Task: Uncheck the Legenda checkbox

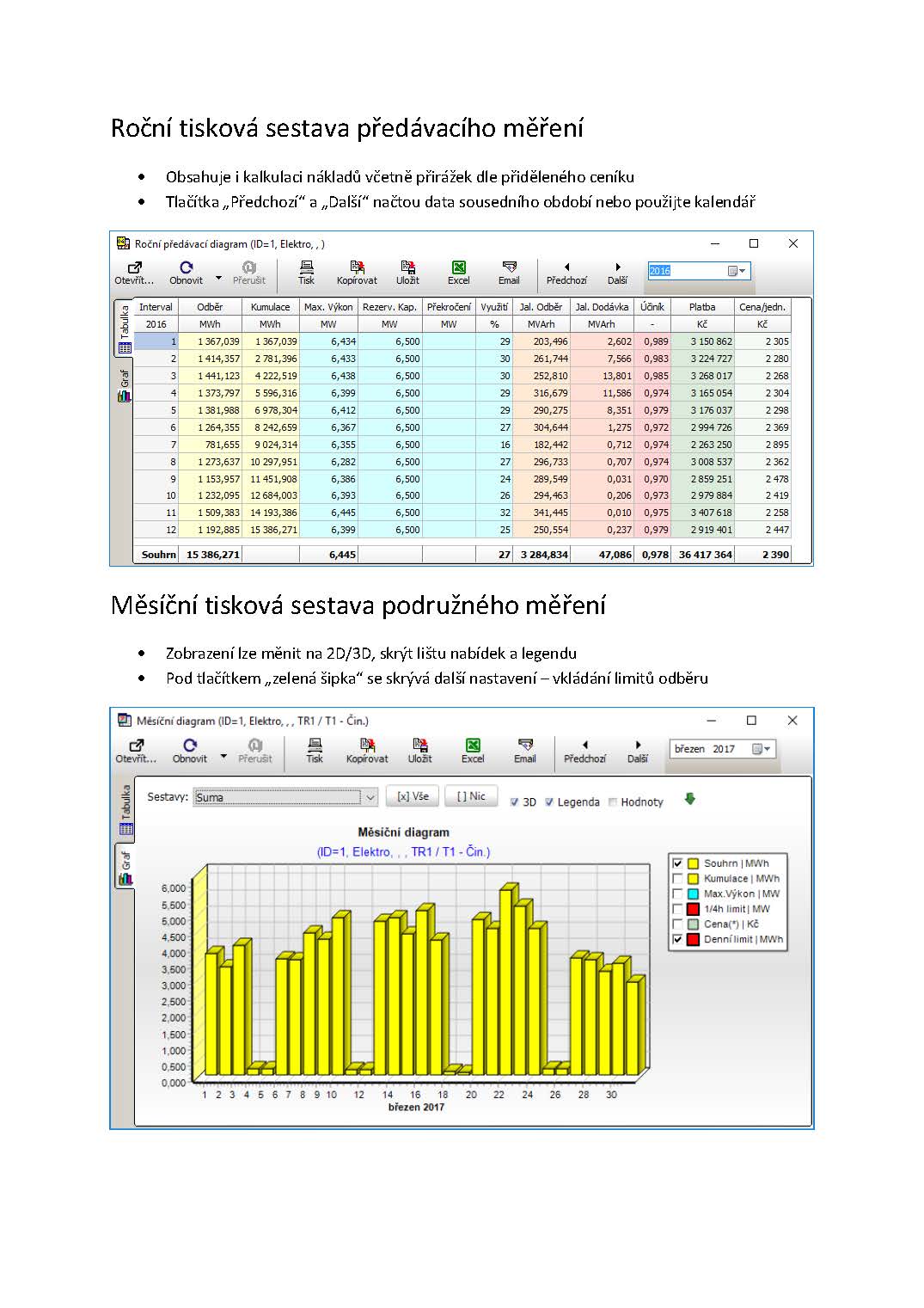Action: (549, 802)
